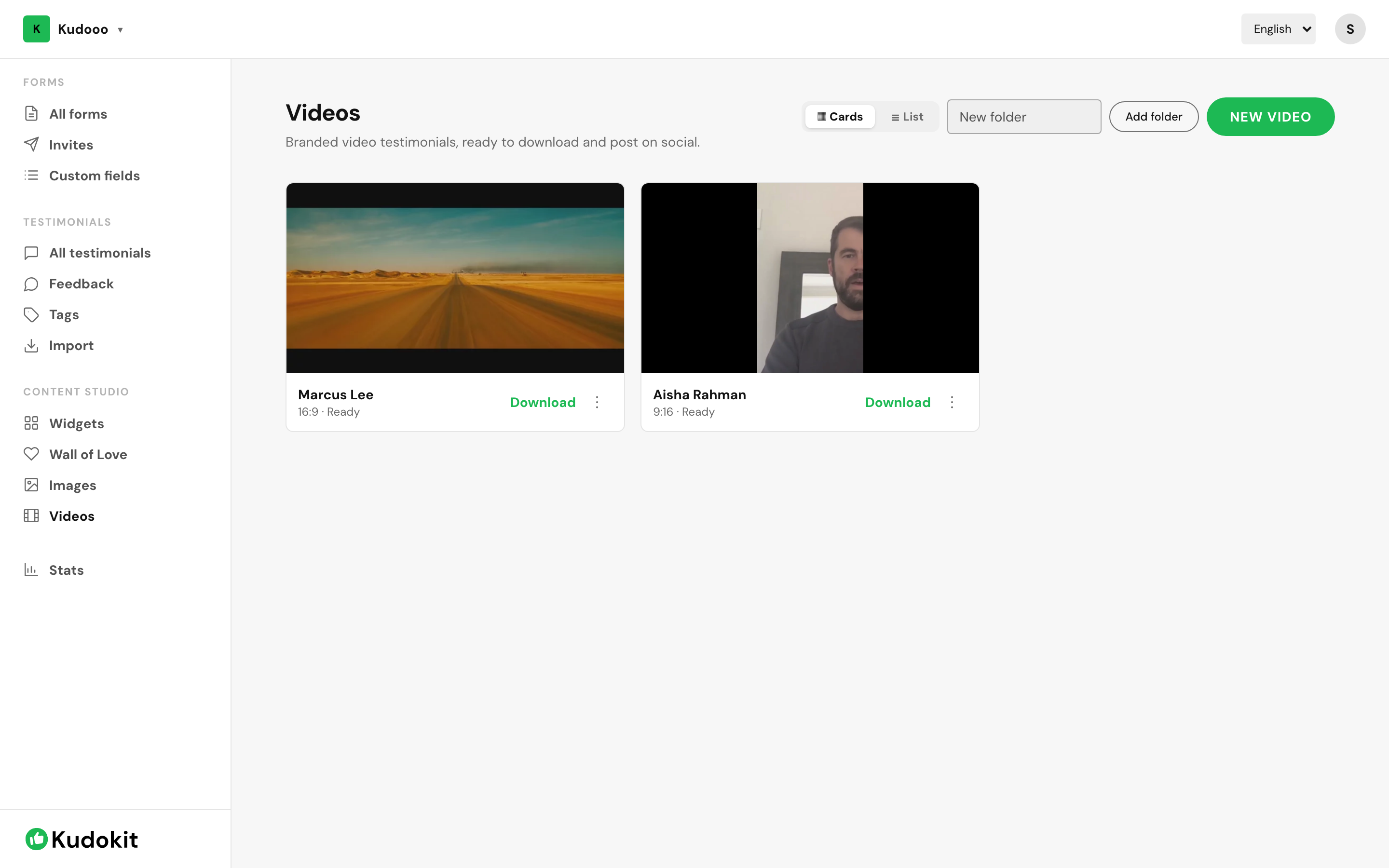Open the Images page

(72, 485)
